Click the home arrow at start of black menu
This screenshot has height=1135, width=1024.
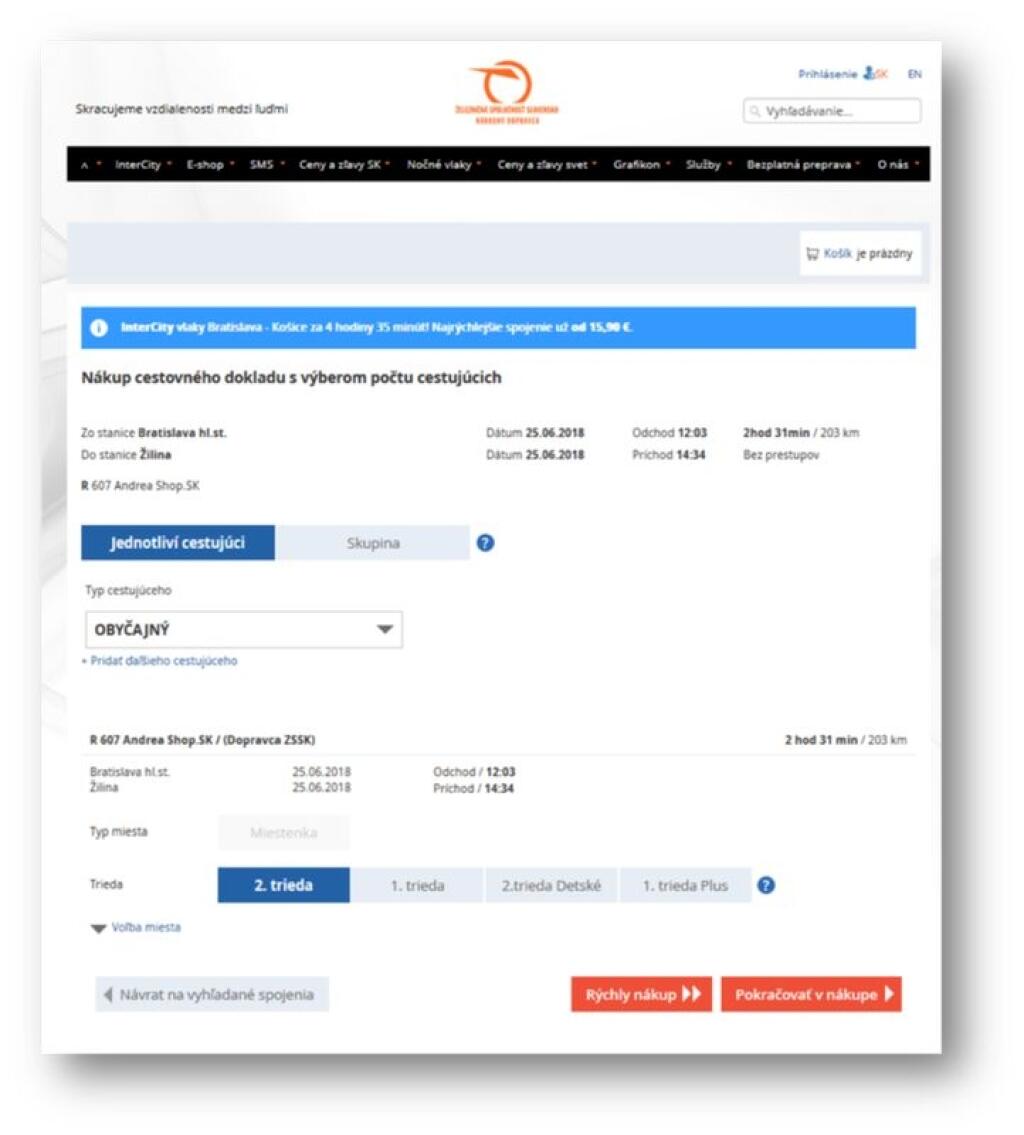[85, 165]
